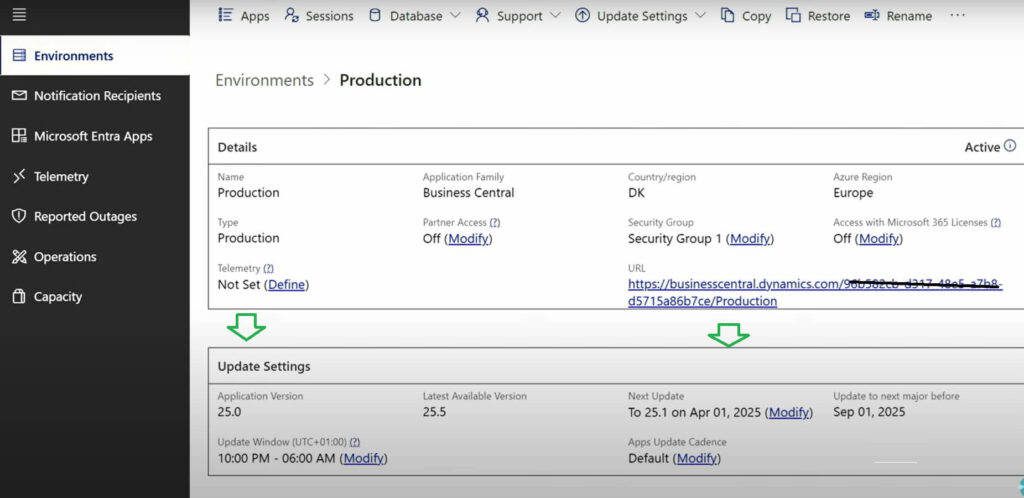Select the Environments sidebar icon
Viewport: 1024px width, 498px height.
(20, 55)
